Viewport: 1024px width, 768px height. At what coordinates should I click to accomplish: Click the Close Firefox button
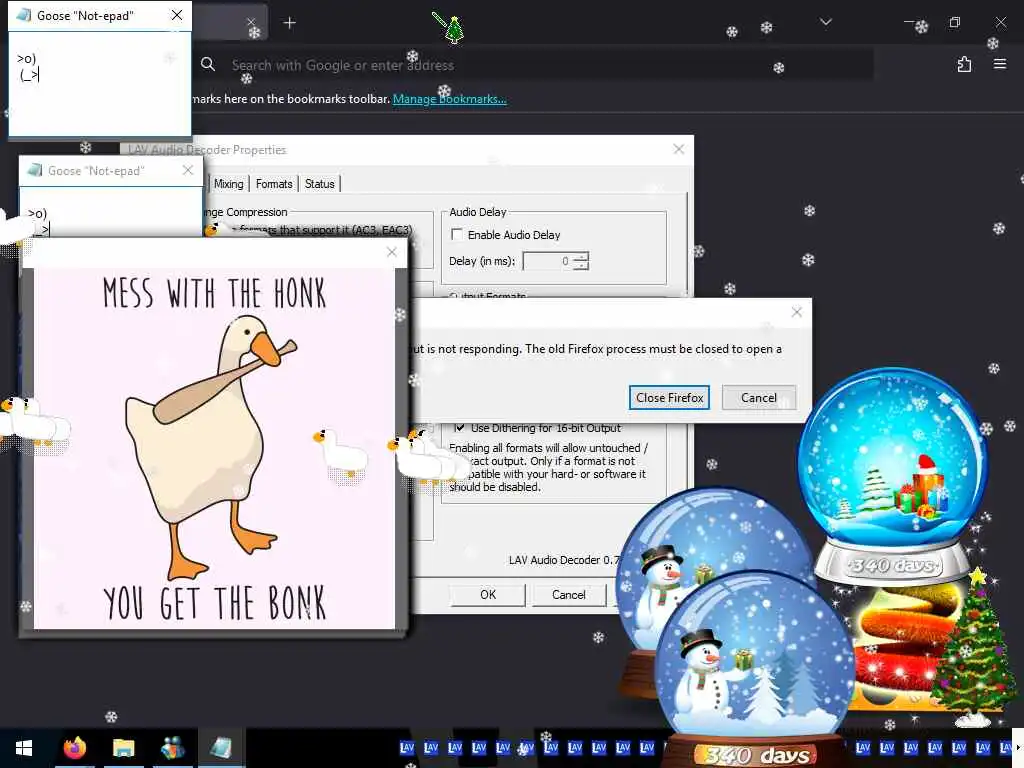coord(669,398)
